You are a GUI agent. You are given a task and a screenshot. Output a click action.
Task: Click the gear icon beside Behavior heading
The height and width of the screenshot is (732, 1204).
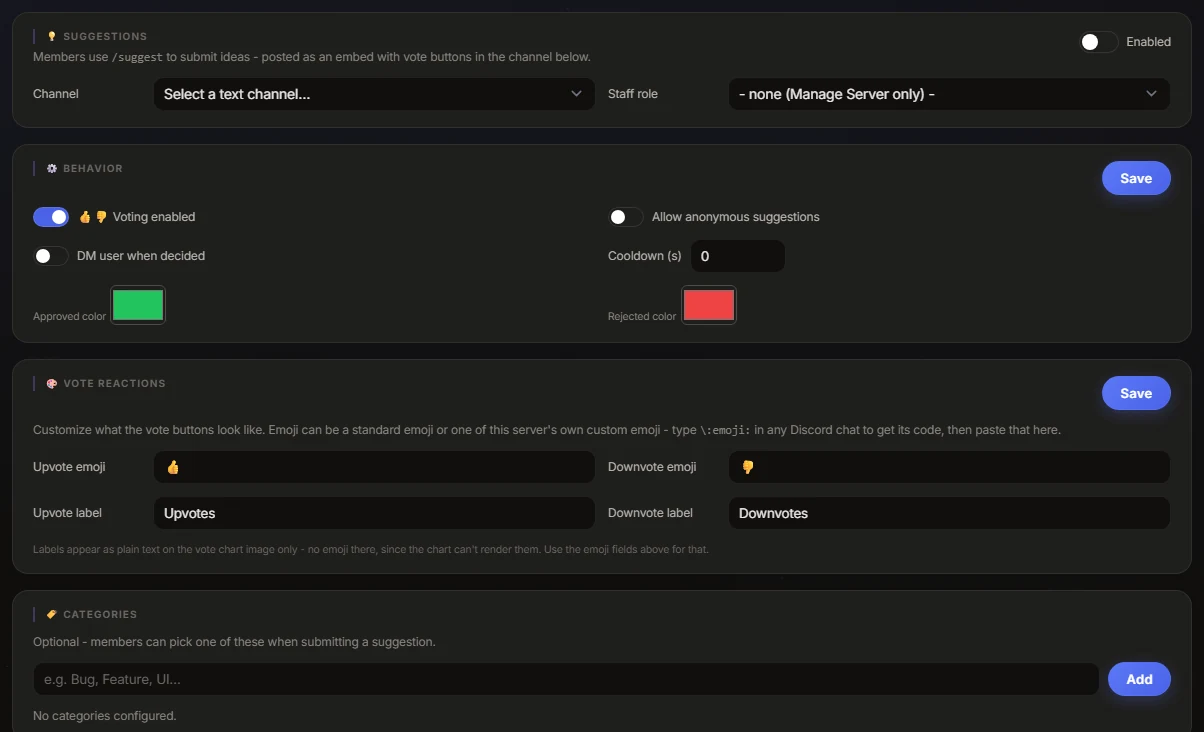(x=52, y=168)
